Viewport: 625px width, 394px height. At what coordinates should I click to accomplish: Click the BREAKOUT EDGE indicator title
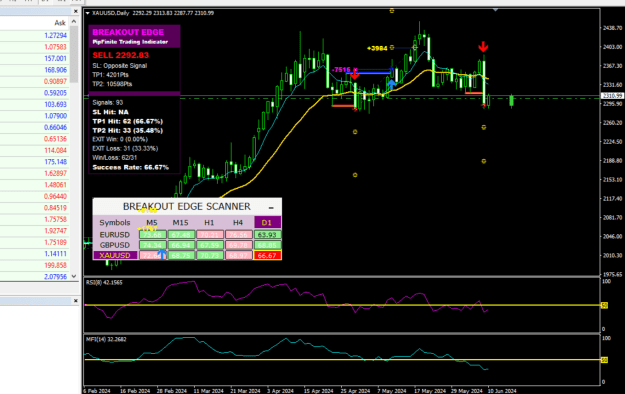128,32
